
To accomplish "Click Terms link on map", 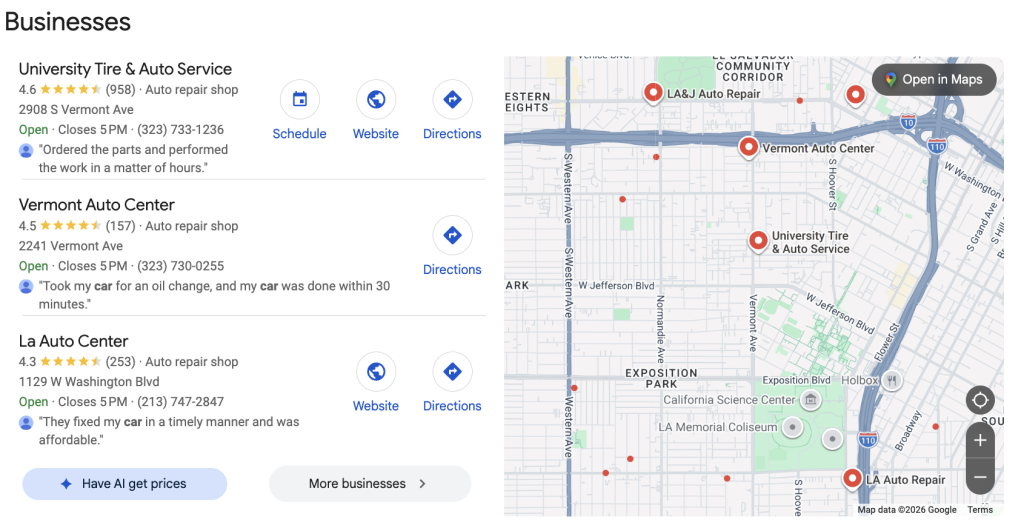I will coord(980,509).
